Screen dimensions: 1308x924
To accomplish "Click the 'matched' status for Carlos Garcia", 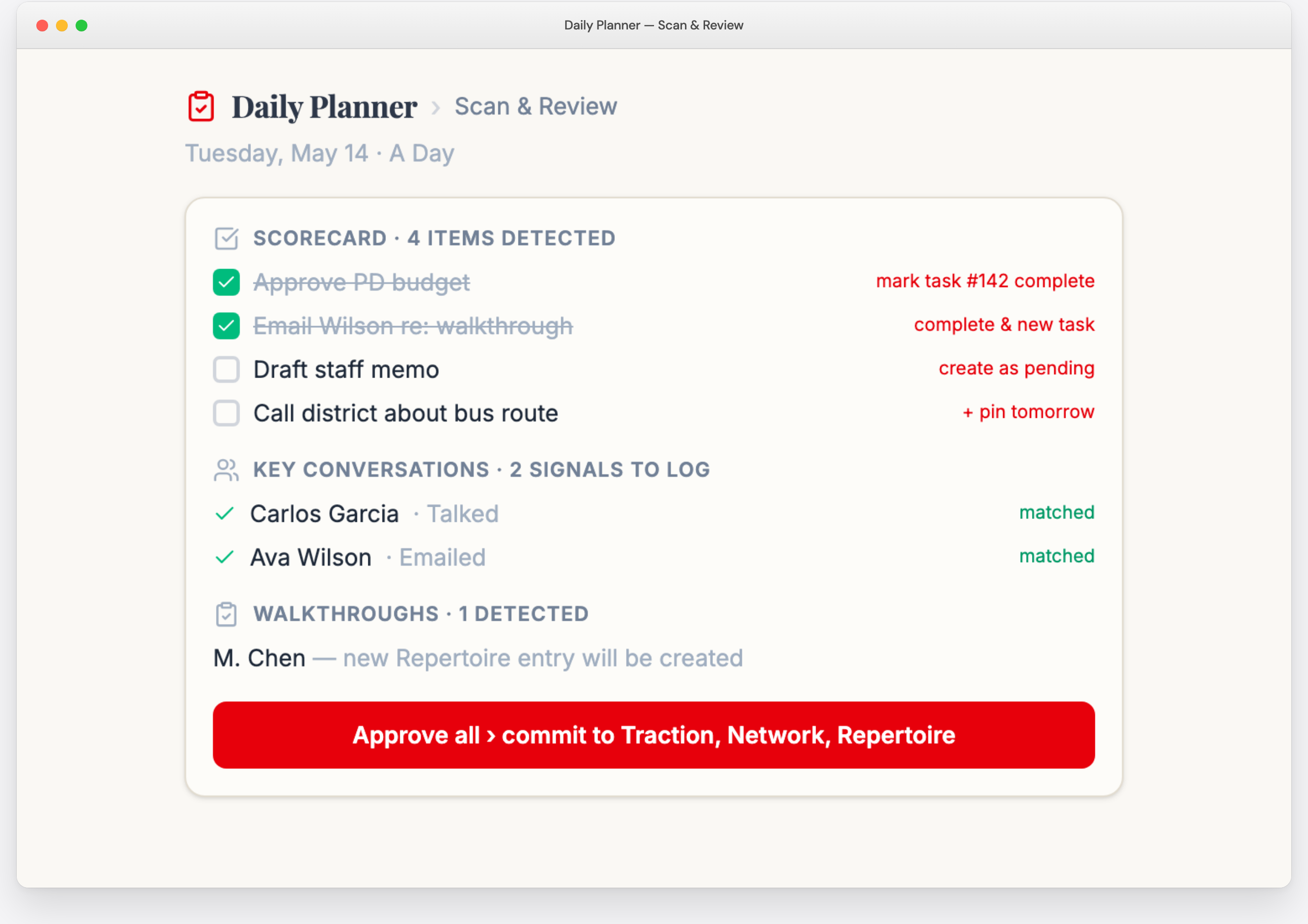I will coord(1057,513).
